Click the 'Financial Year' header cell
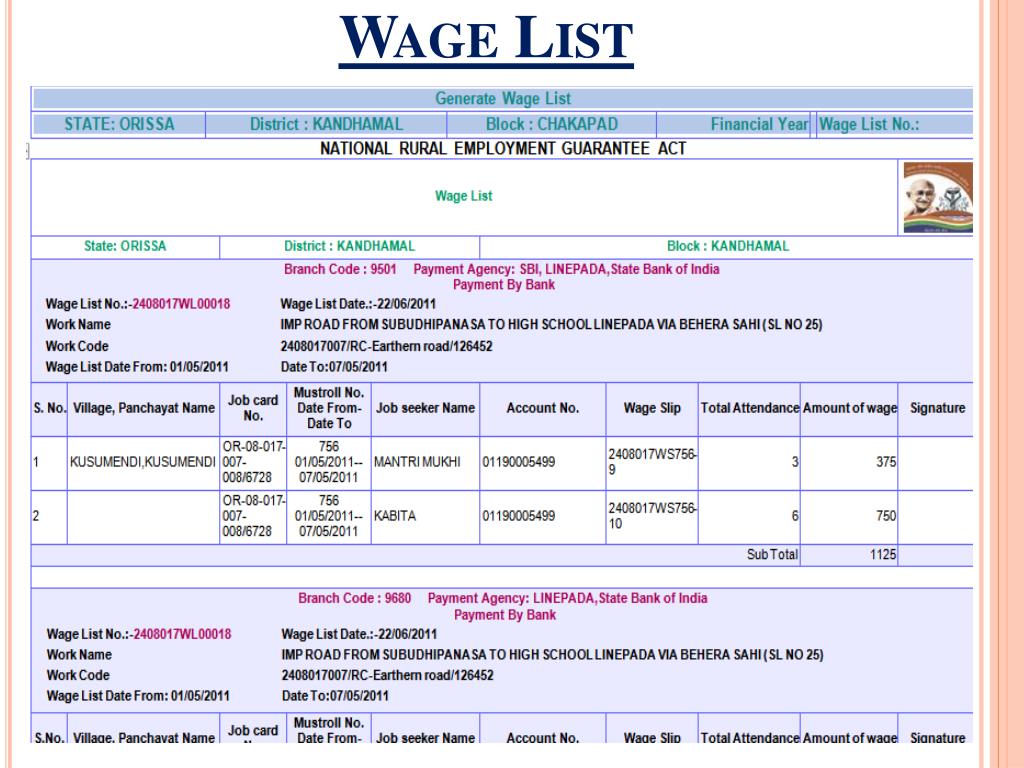This screenshot has width=1024, height=768. tap(733, 124)
